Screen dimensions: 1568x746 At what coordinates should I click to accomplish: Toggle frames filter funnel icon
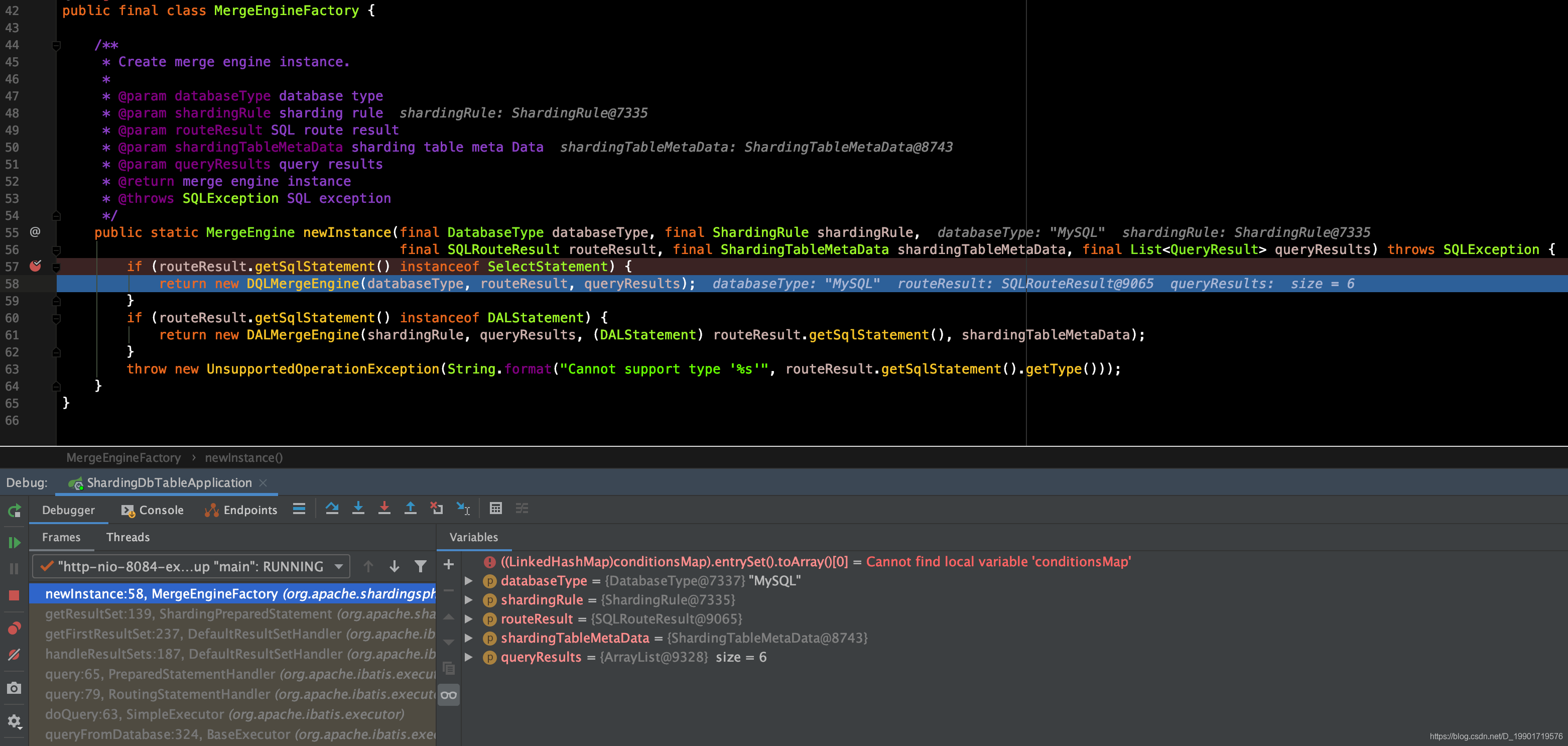[x=421, y=566]
